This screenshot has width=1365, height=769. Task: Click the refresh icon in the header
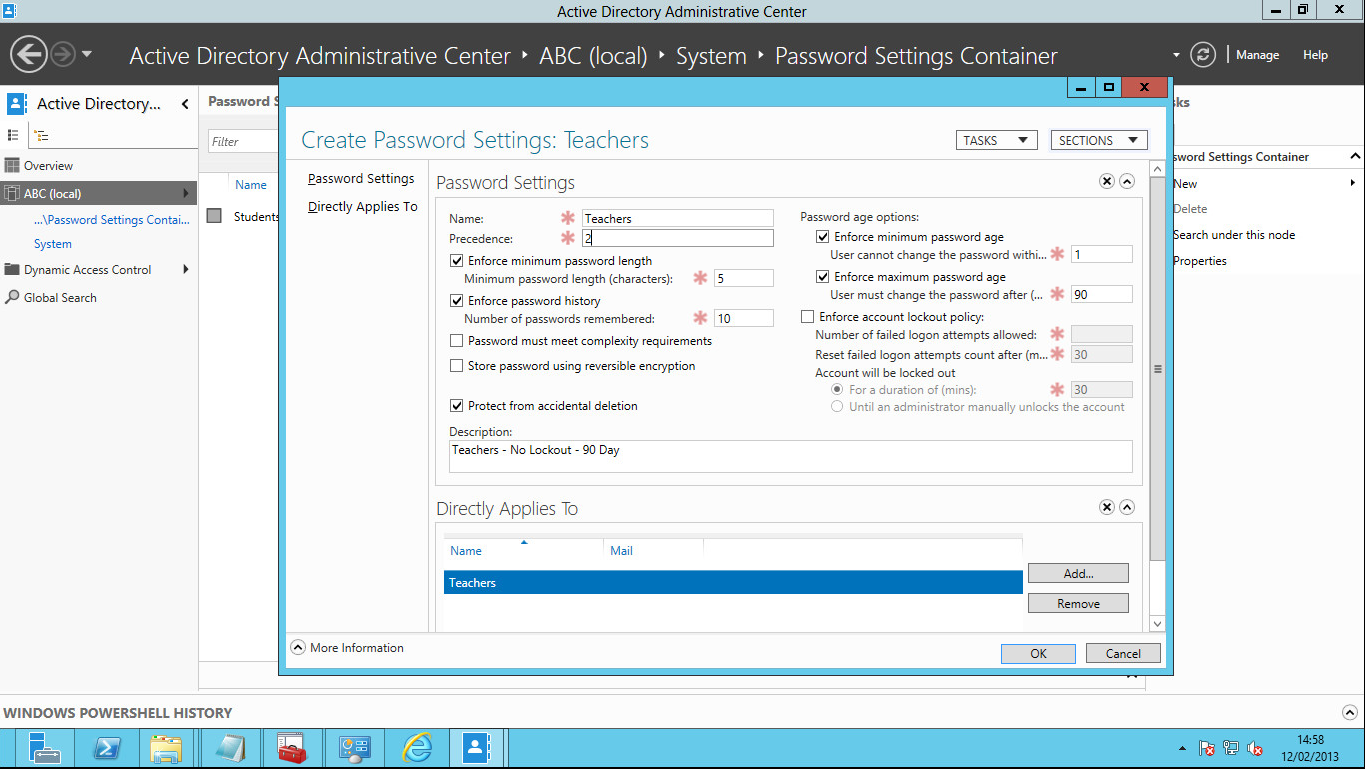tap(1204, 55)
